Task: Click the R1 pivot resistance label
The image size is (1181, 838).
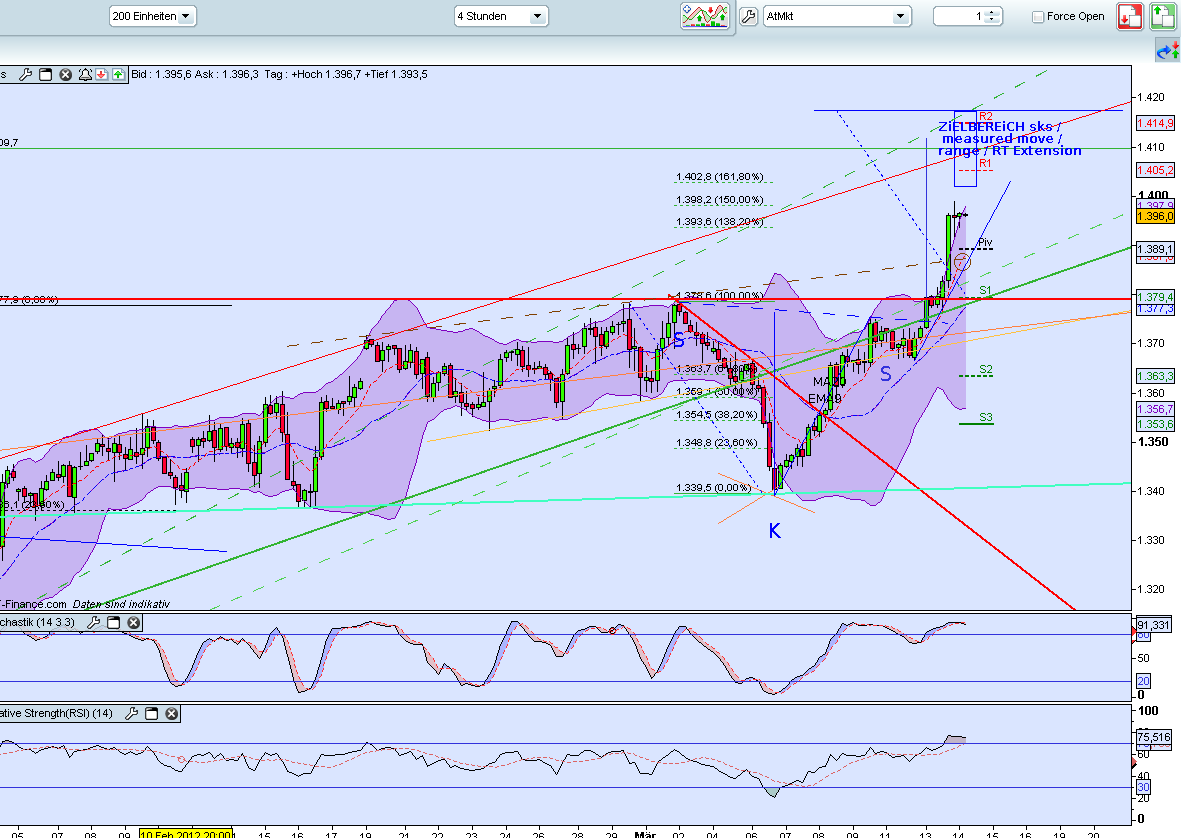Action: [x=985, y=163]
